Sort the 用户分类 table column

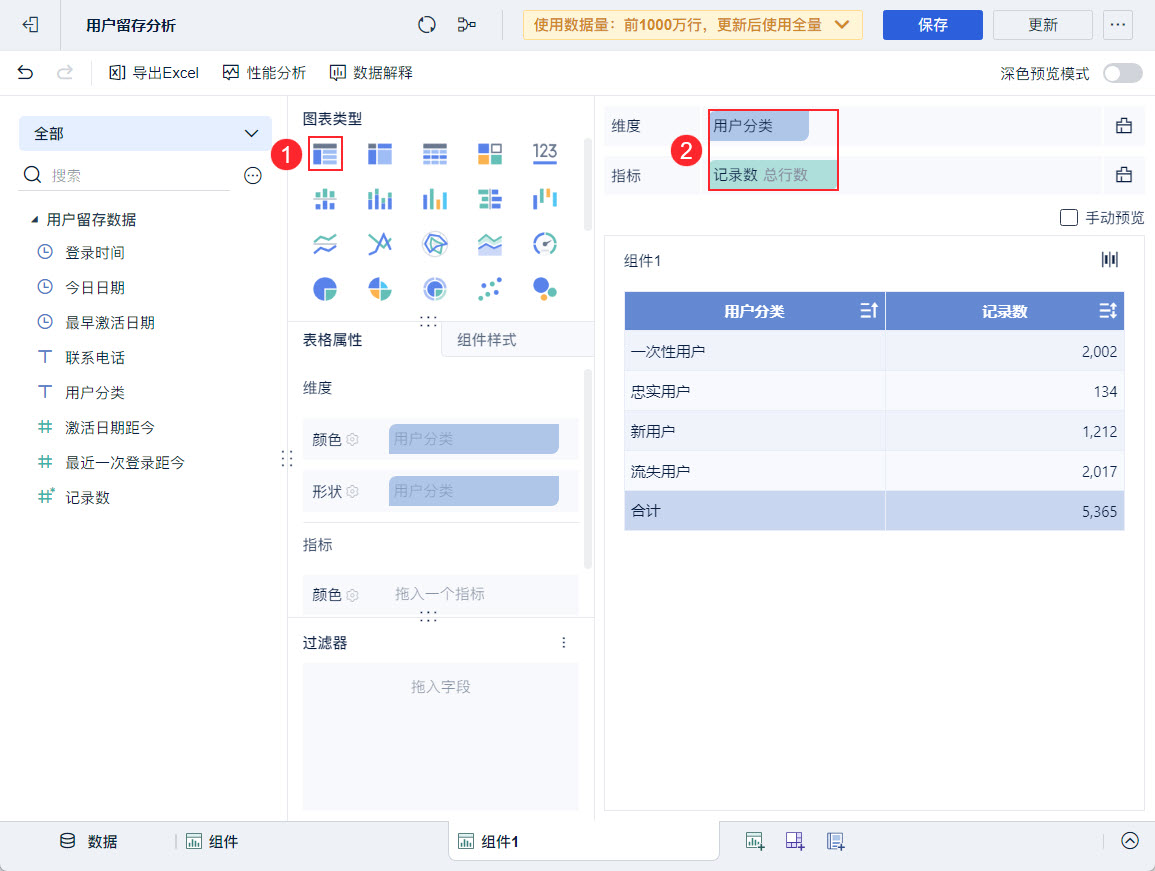click(869, 310)
